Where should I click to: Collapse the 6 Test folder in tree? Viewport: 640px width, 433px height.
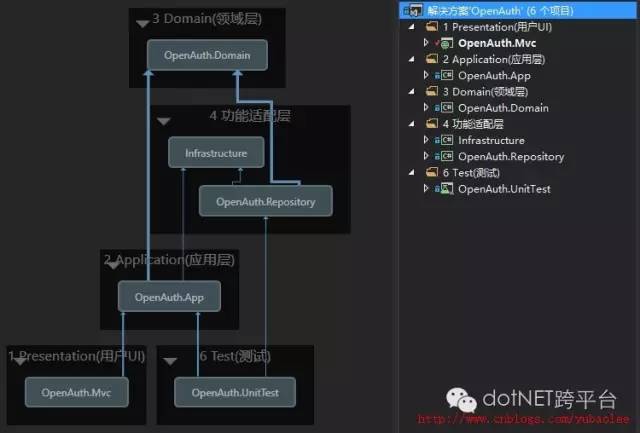pos(412,172)
